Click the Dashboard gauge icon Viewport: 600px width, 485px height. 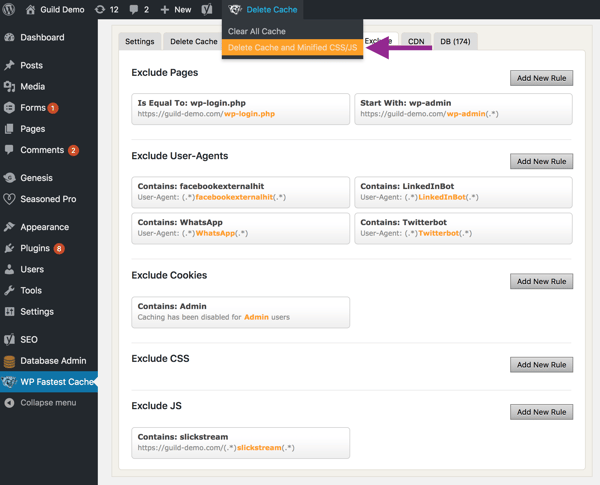pyautogui.click(x=9, y=37)
